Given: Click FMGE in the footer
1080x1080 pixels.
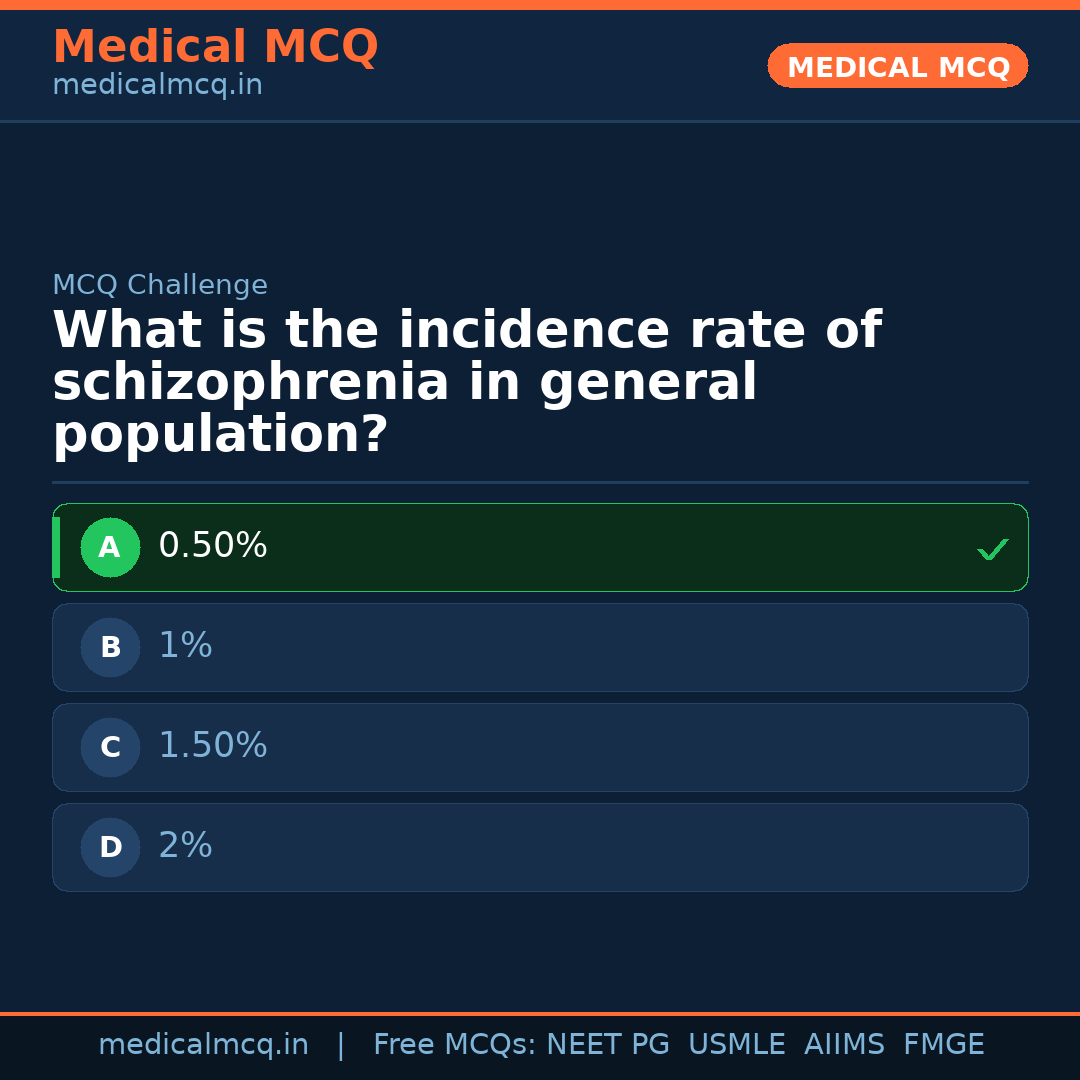Looking at the screenshot, I should [x=944, y=1045].
